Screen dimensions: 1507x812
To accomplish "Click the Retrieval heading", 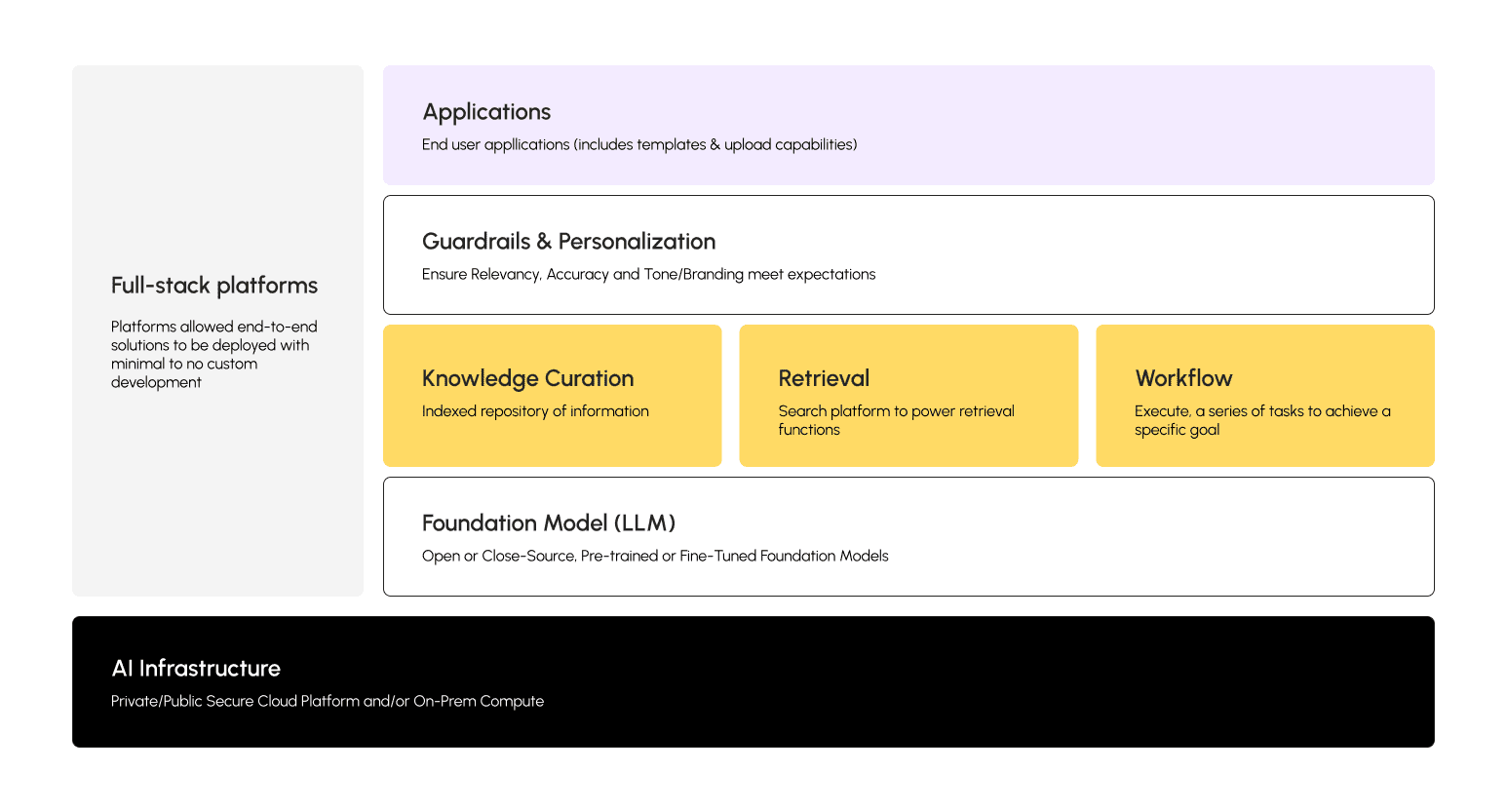I will [824, 378].
